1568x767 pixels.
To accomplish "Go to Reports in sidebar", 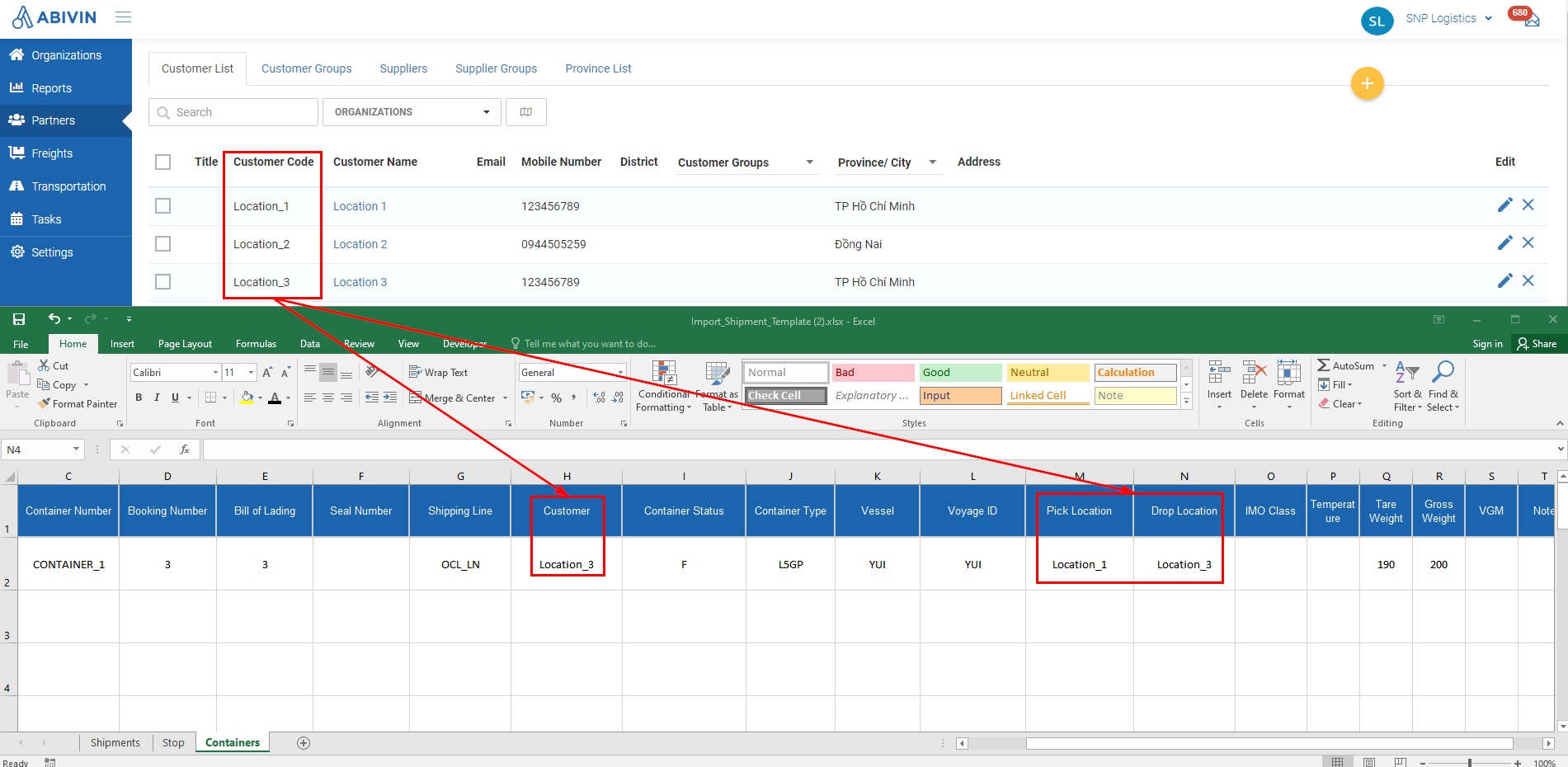I will point(51,88).
